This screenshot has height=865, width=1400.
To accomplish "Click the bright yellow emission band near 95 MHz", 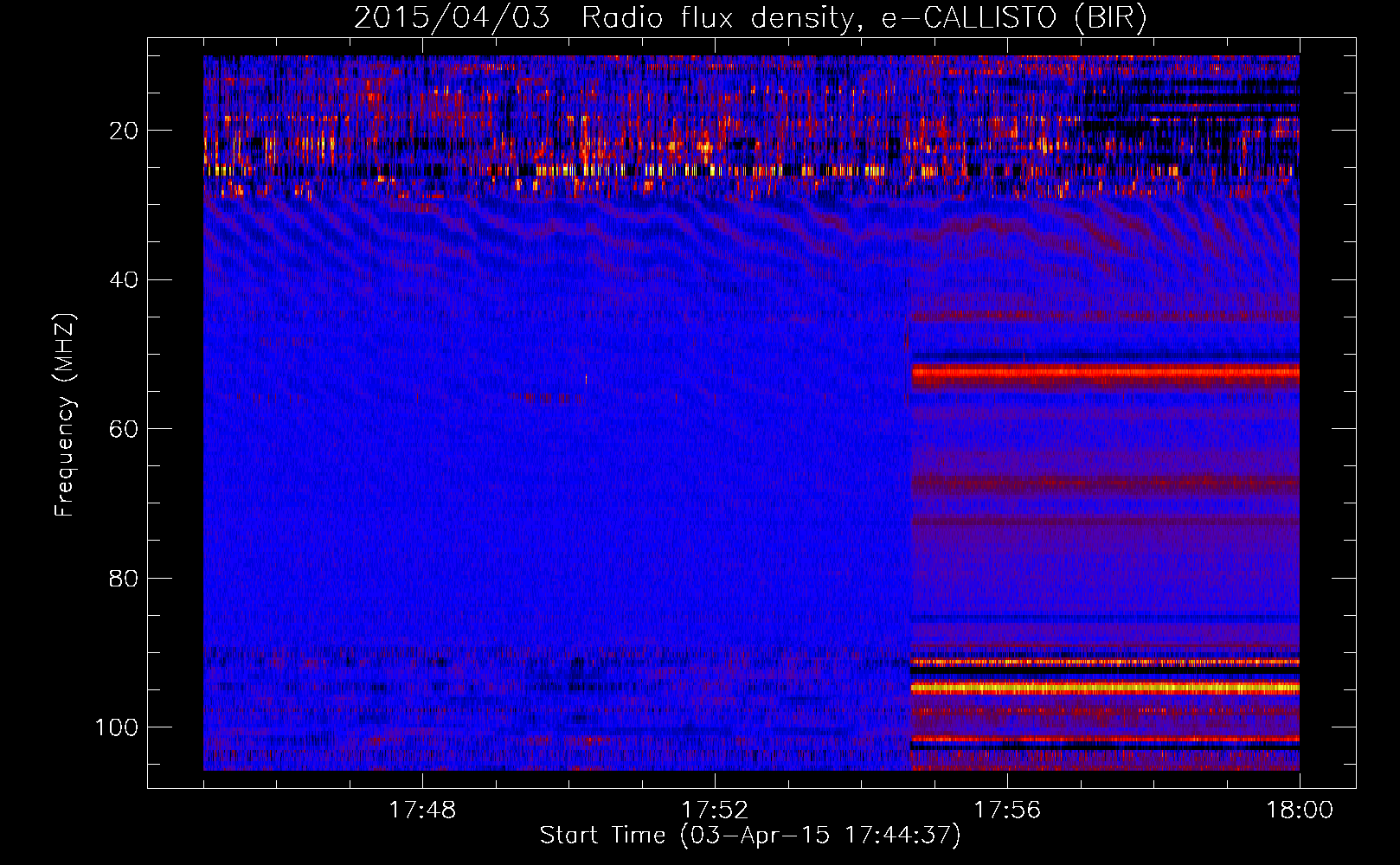I will click(1105, 689).
